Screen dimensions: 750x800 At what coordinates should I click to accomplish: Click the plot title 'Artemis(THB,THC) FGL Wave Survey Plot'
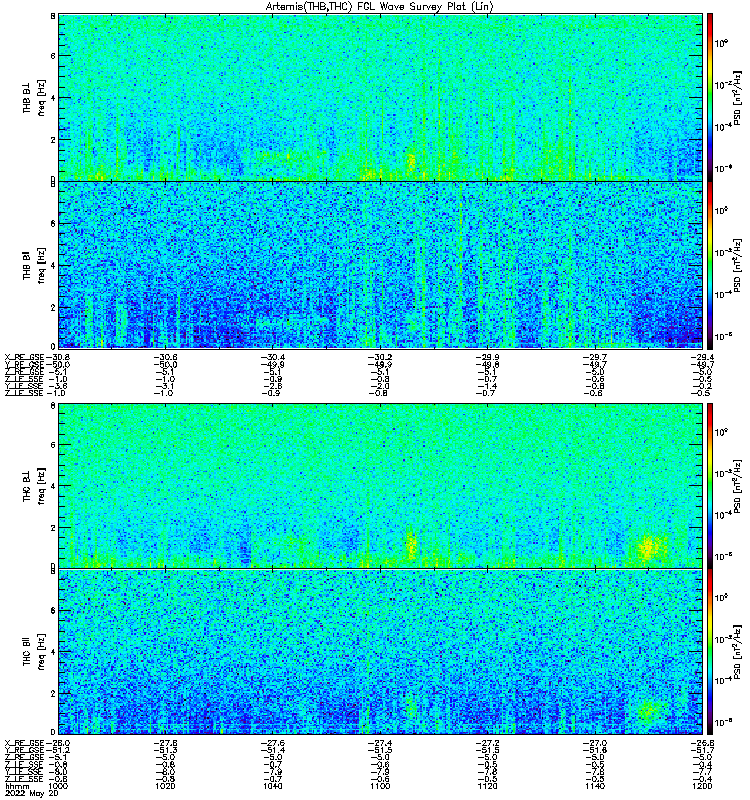click(x=379, y=7)
